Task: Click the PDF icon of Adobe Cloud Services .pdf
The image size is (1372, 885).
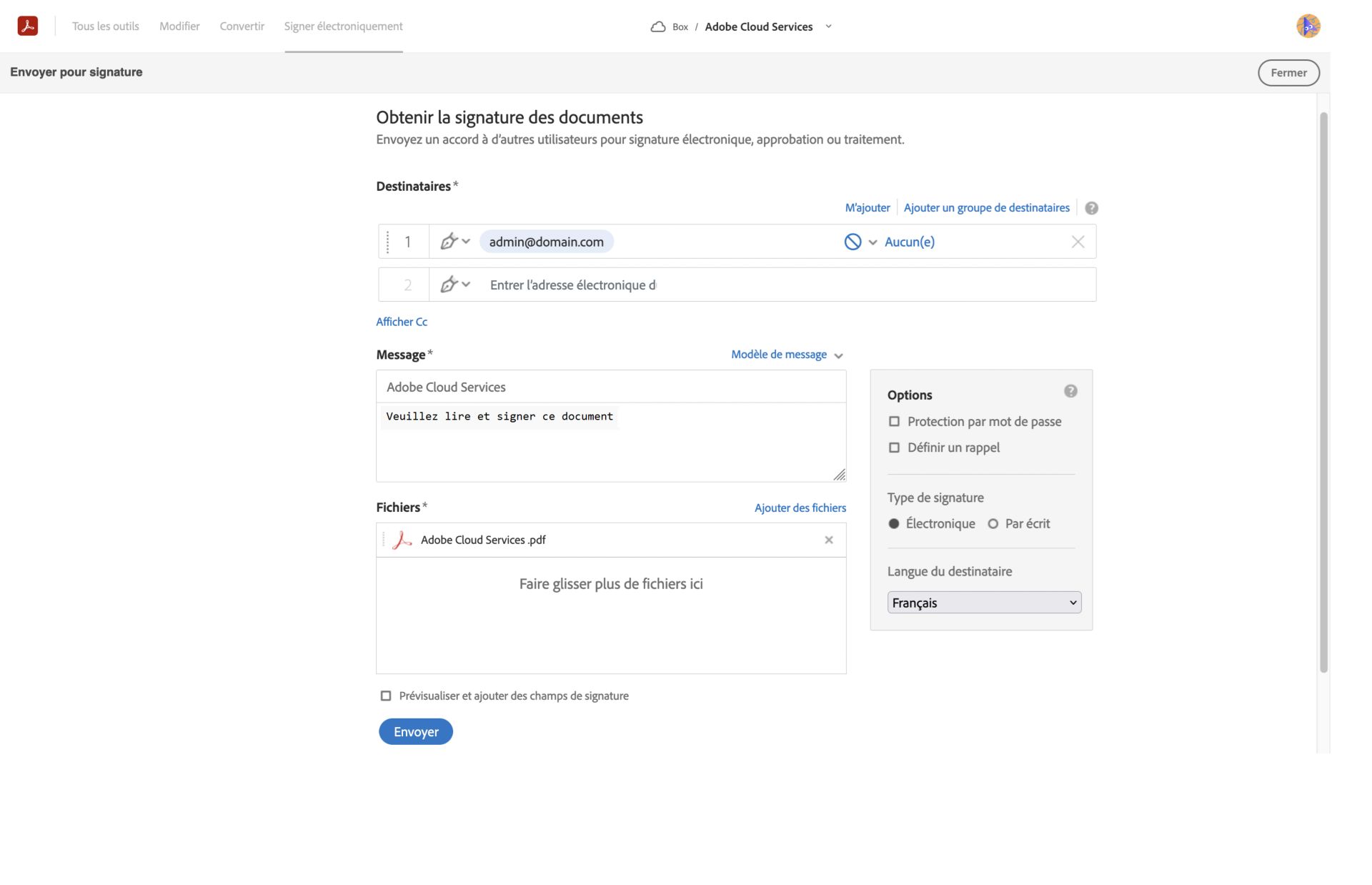Action: [402, 540]
